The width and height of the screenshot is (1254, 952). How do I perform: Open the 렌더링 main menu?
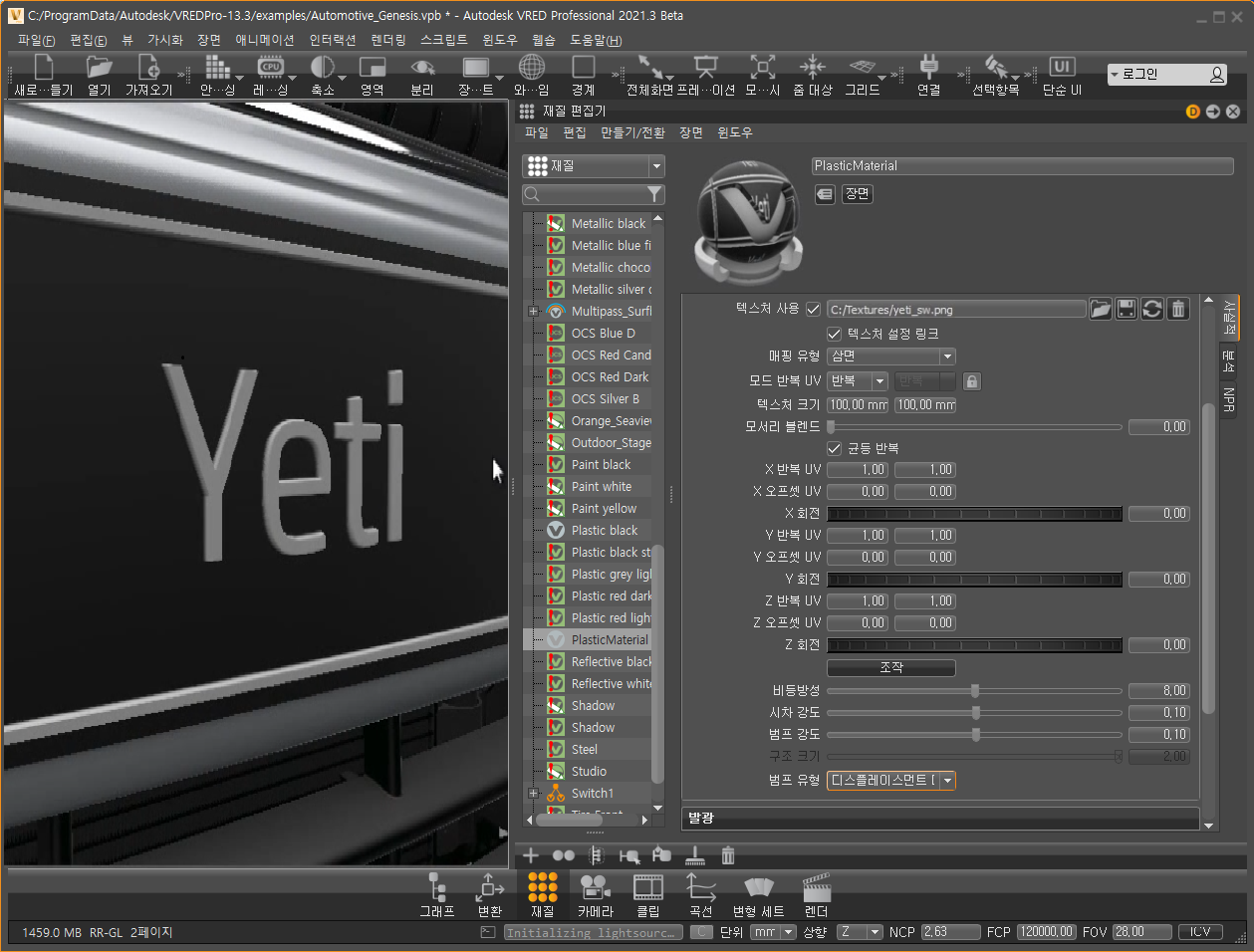pyautogui.click(x=388, y=40)
